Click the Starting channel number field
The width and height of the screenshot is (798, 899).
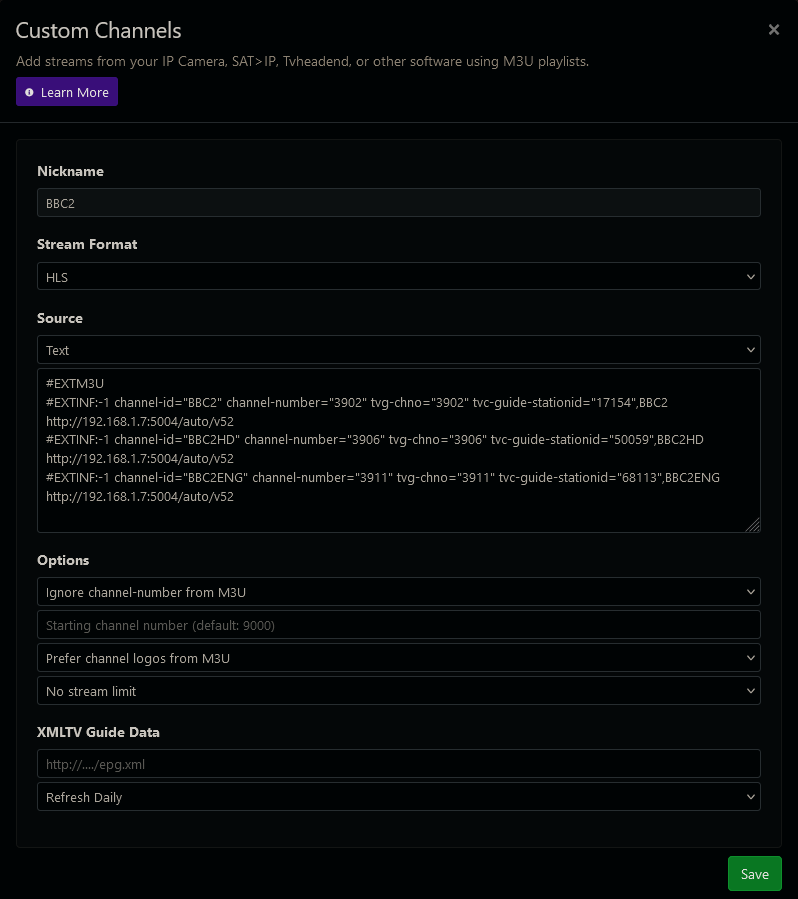click(x=400, y=624)
